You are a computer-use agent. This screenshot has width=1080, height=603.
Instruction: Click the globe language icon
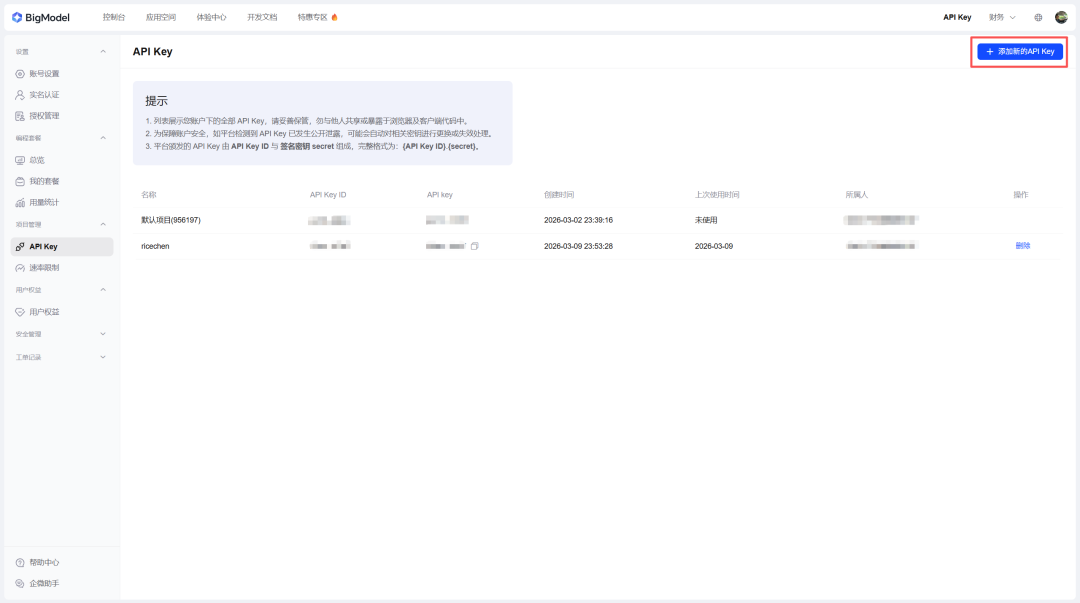(1038, 17)
